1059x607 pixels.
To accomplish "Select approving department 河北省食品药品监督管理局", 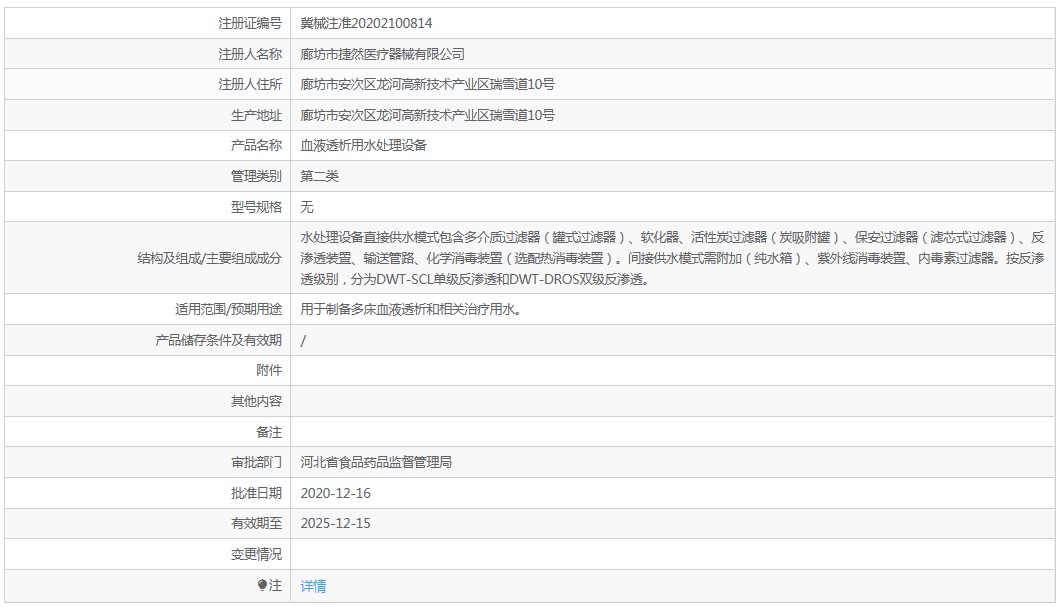I will [x=376, y=463].
